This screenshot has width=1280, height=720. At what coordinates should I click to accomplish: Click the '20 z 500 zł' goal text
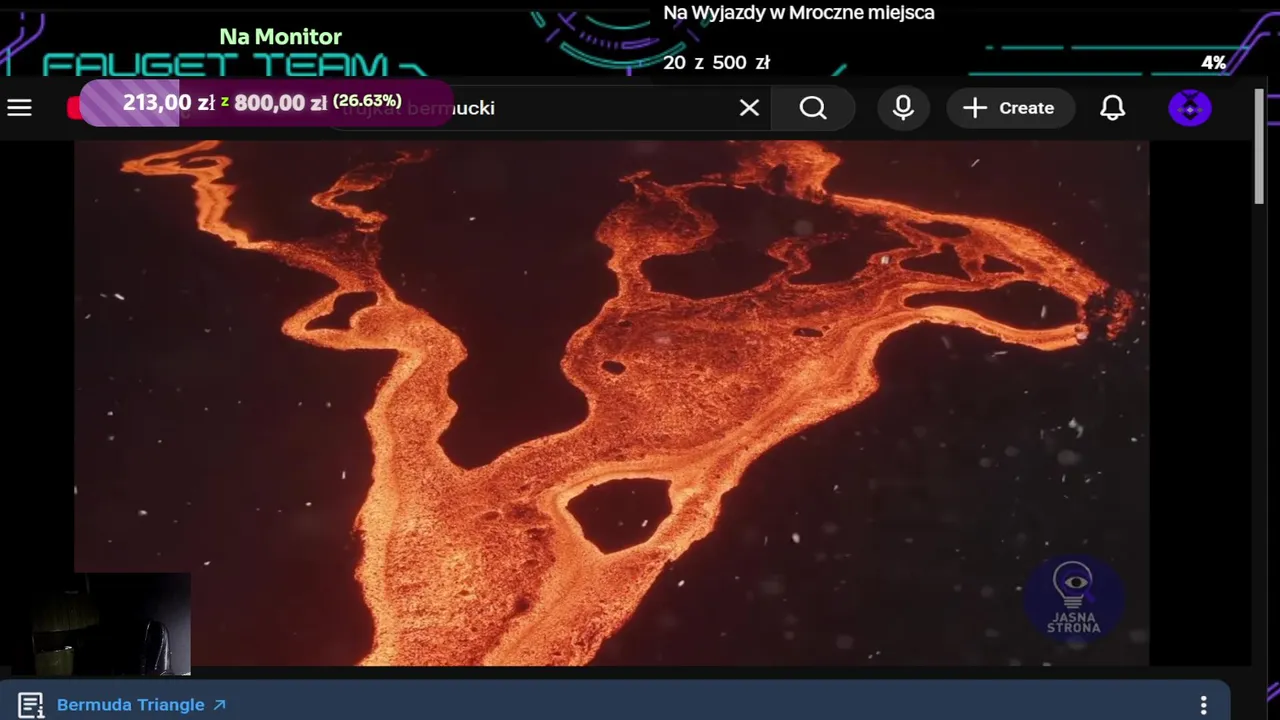coord(716,62)
